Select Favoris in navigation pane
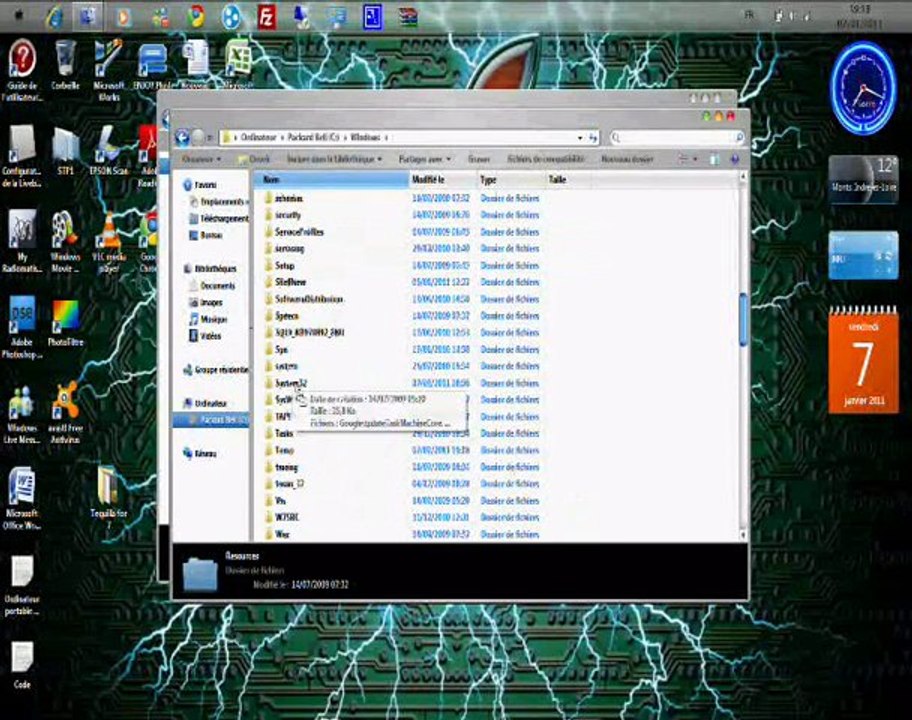This screenshot has height=720, width=912. pyautogui.click(x=200, y=185)
